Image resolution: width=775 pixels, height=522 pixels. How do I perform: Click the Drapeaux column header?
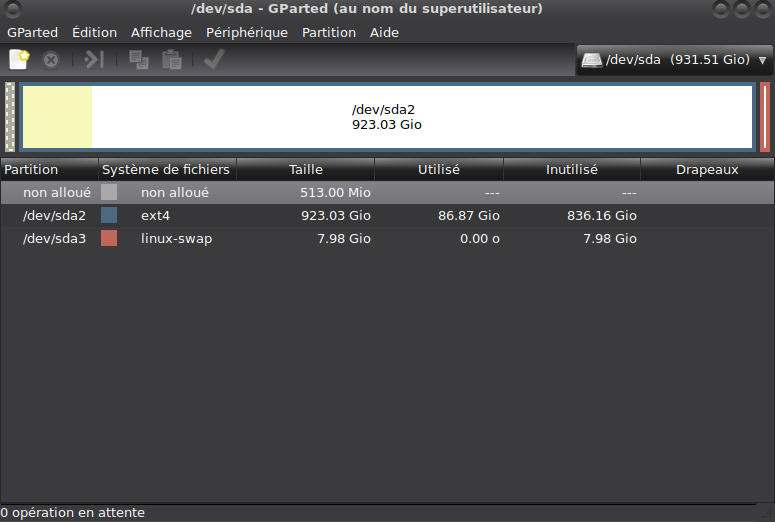[707, 170]
